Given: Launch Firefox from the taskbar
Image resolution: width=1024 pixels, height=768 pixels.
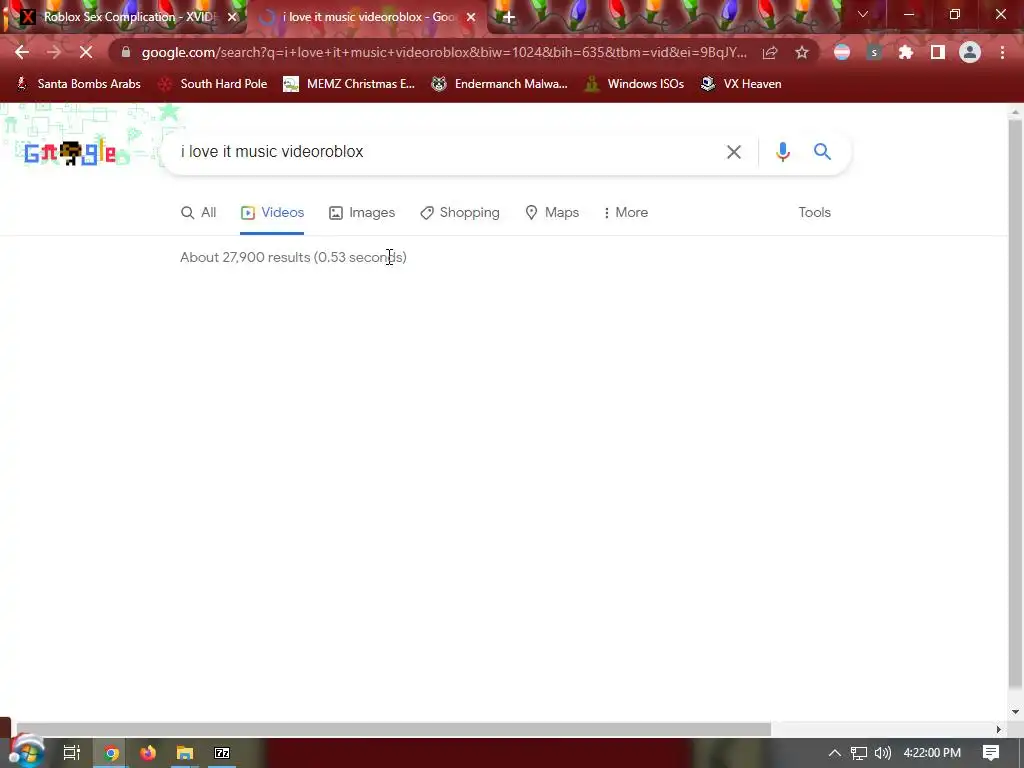Looking at the screenshot, I should 148,753.
